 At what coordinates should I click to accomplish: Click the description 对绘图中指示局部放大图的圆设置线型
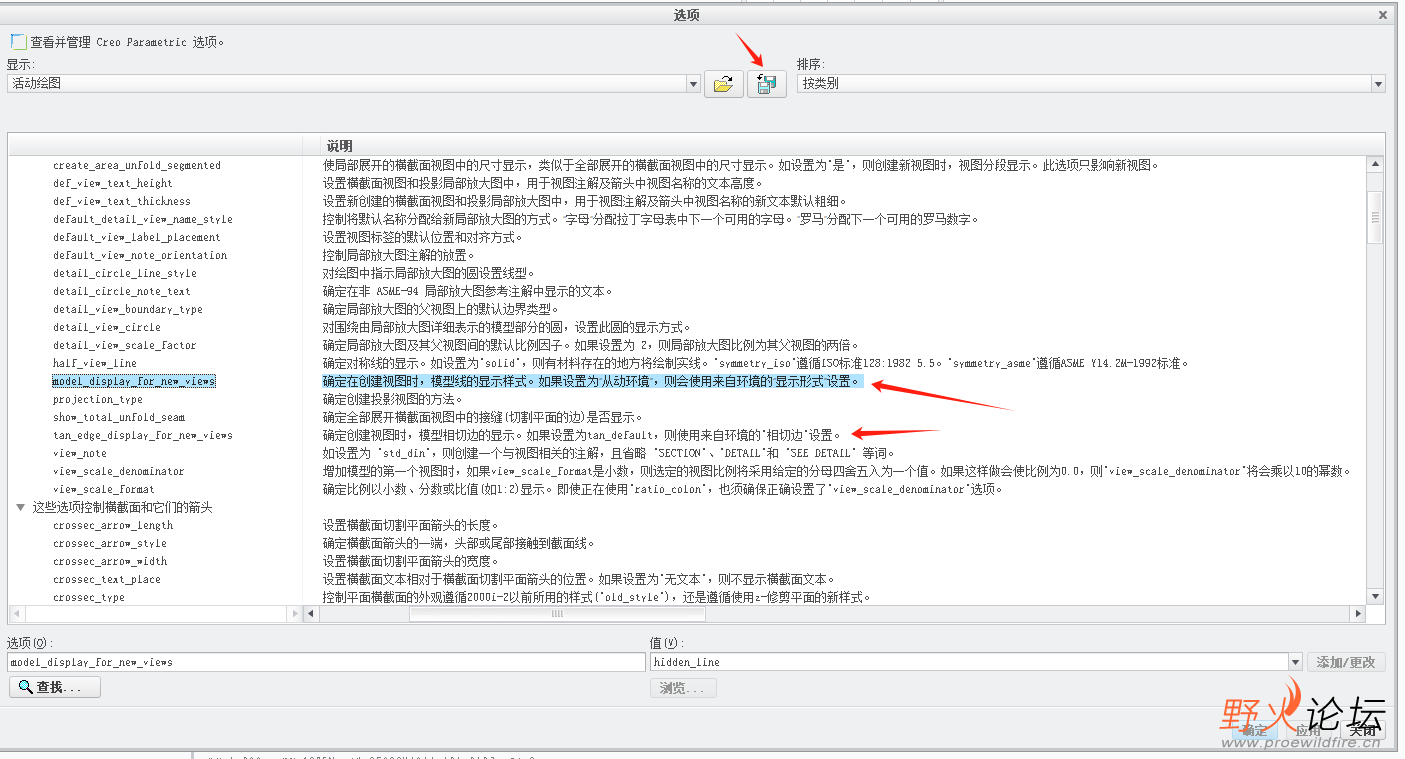click(429, 274)
